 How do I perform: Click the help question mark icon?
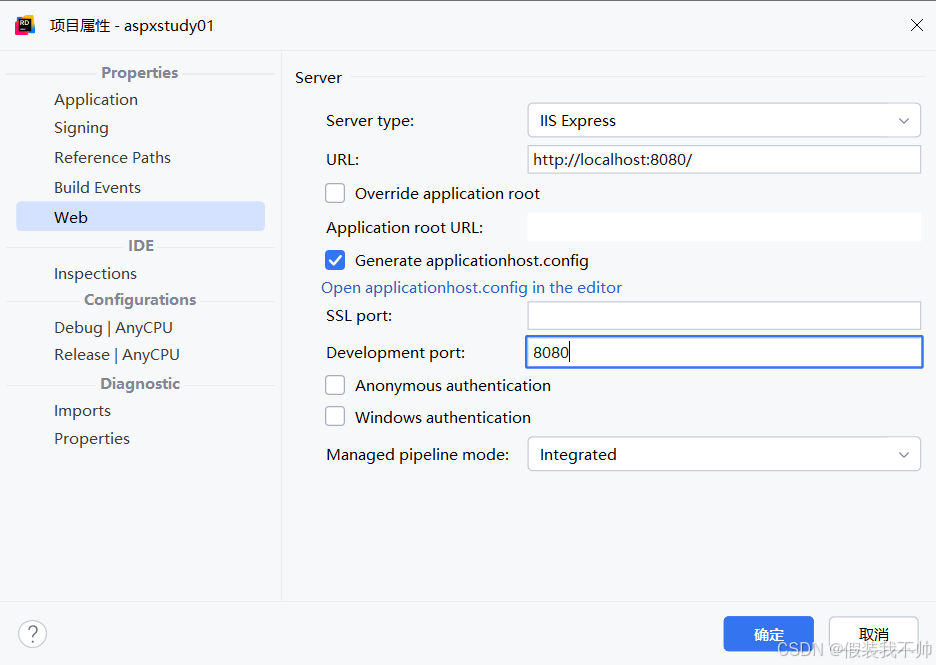click(x=32, y=633)
